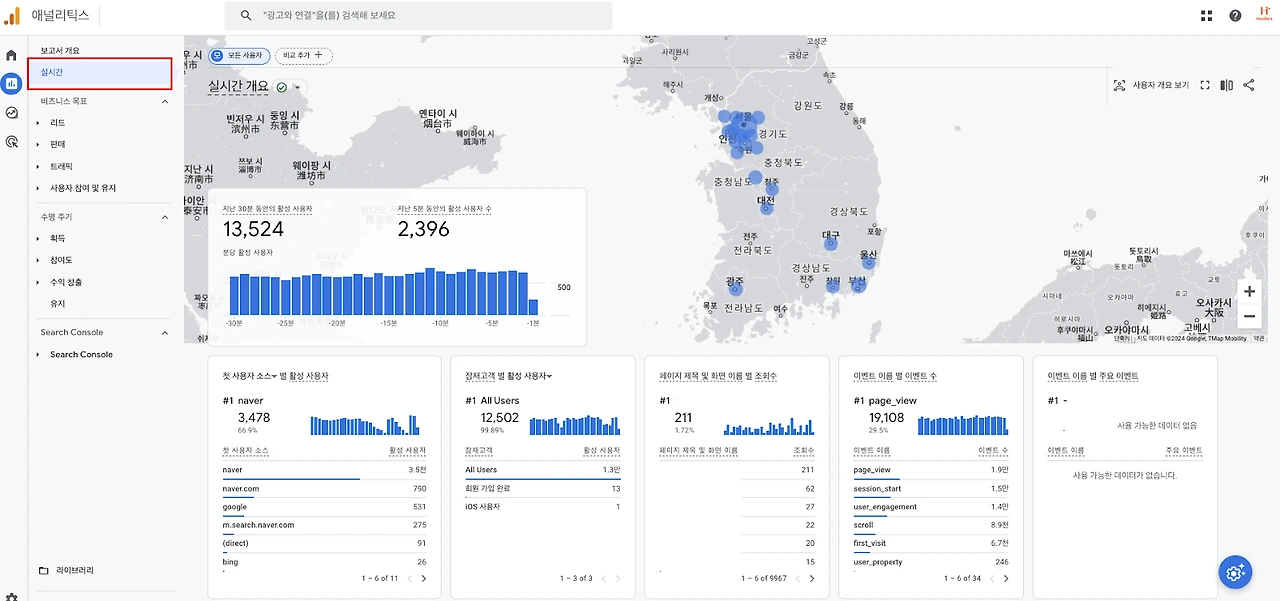Image resolution: width=1280 pixels, height=601 pixels.
Task: Collapse the 비즈니스 목표 section
Action: pyautogui.click(x=165, y=101)
